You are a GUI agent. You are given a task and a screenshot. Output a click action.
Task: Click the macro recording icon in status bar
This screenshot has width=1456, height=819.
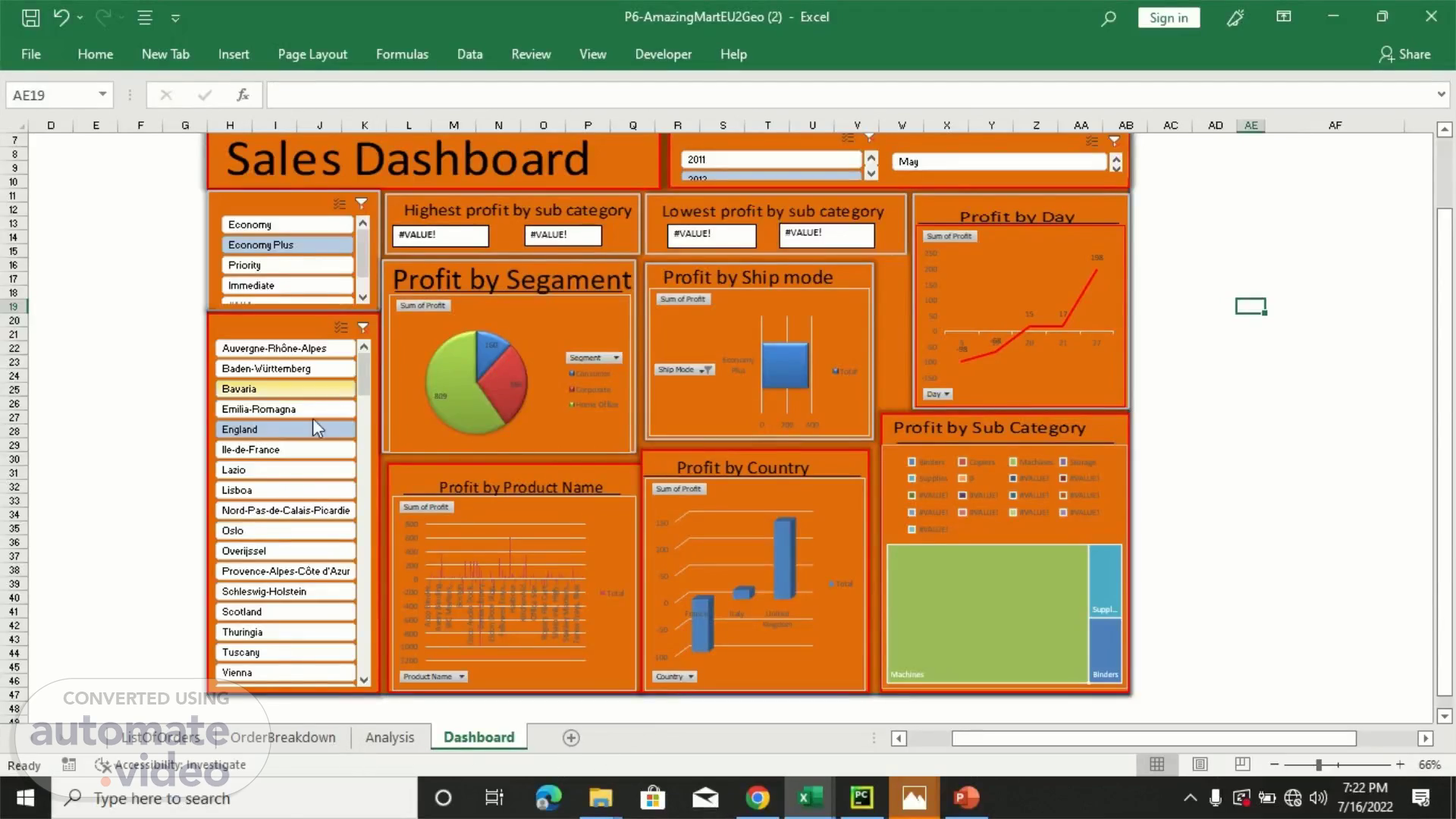coord(69,764)
